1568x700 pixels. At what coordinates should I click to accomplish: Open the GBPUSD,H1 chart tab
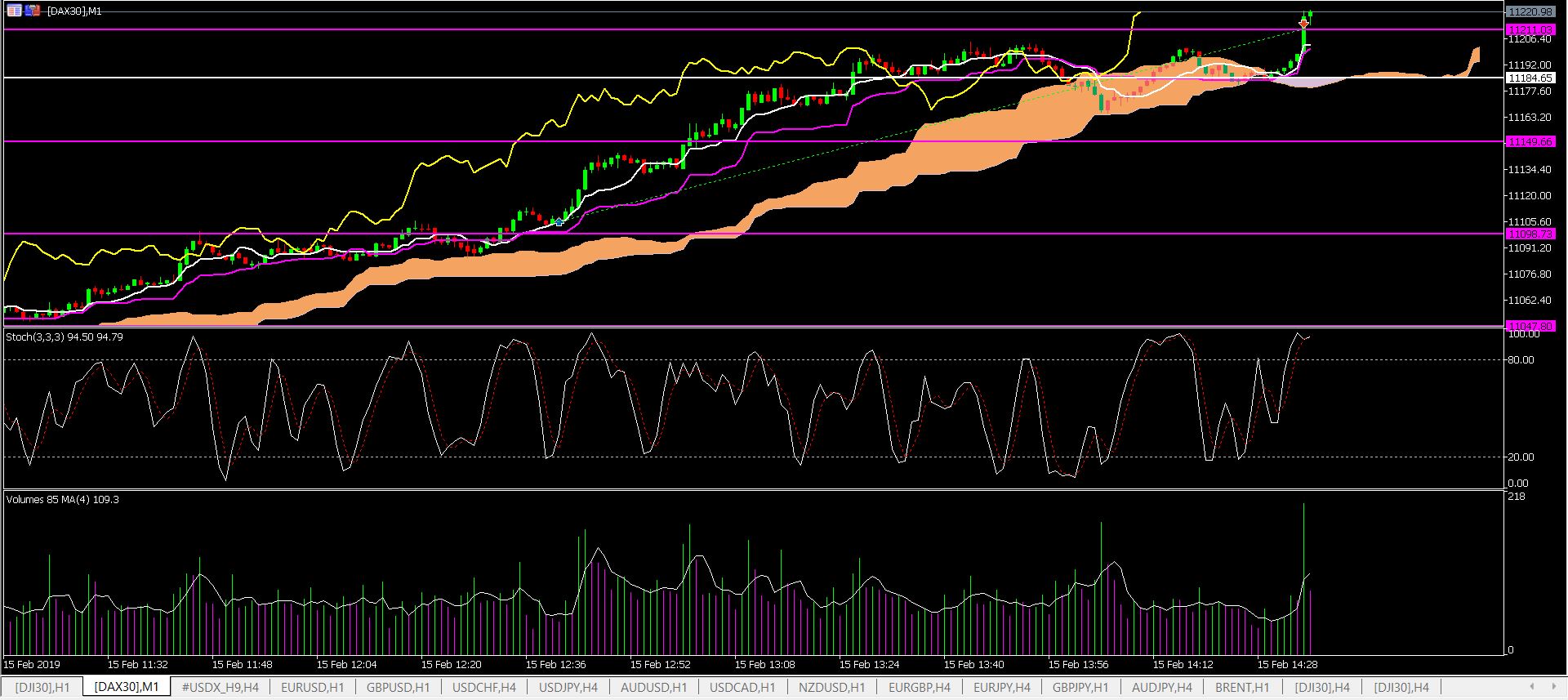pos(399,687)
